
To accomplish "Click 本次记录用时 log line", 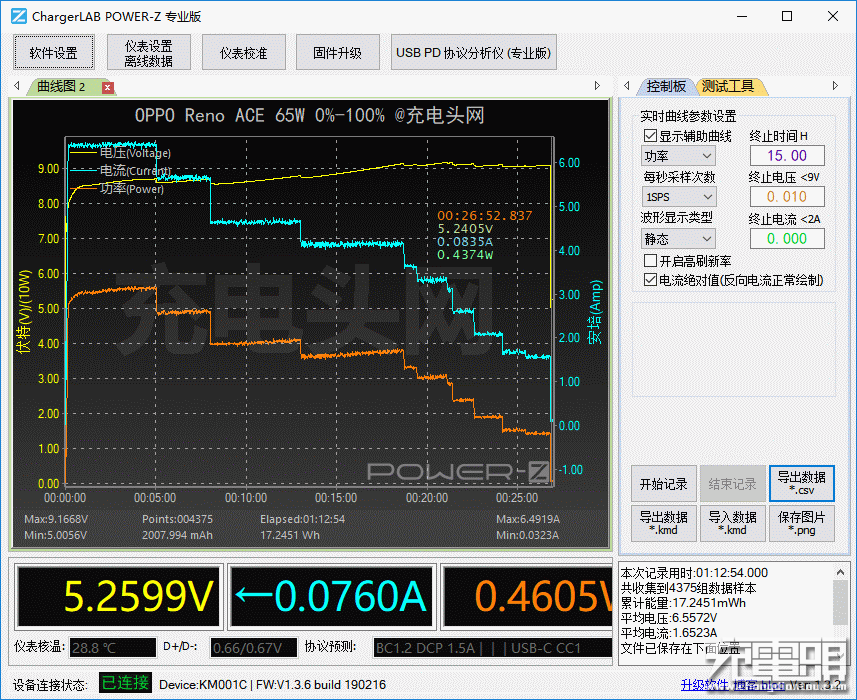I will (x=695, y=573).
